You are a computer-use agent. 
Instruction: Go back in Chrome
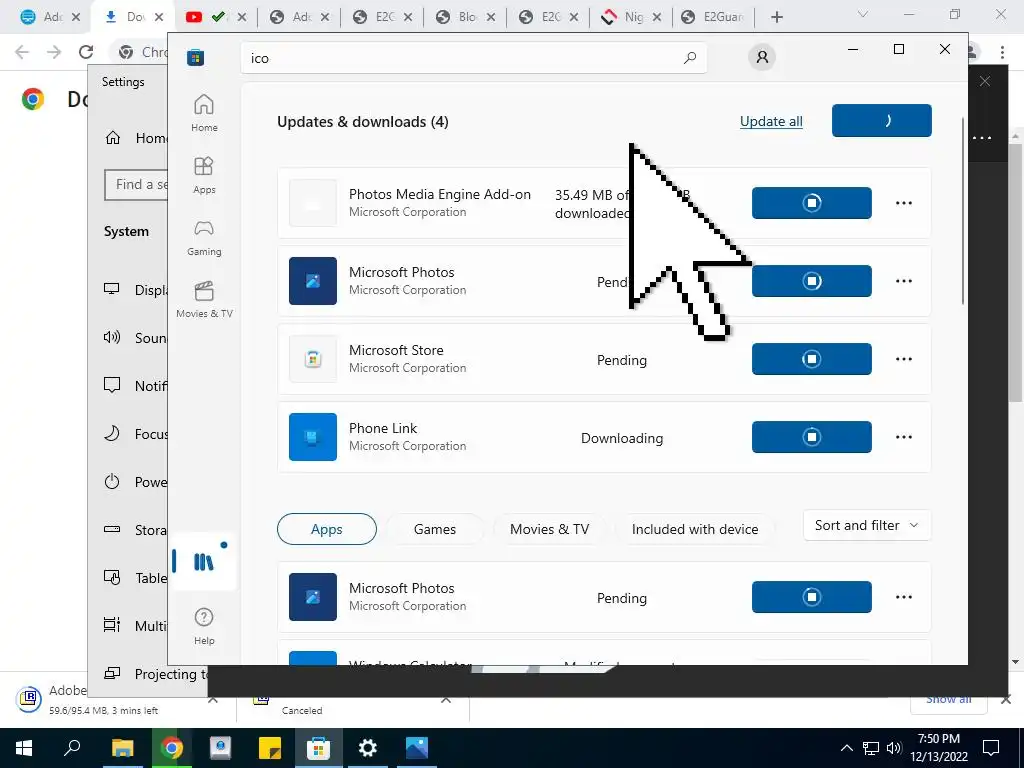point(22,52)
